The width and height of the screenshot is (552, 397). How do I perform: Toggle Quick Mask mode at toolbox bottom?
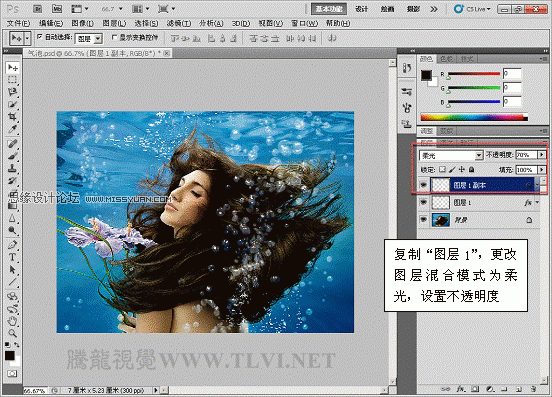12,373
